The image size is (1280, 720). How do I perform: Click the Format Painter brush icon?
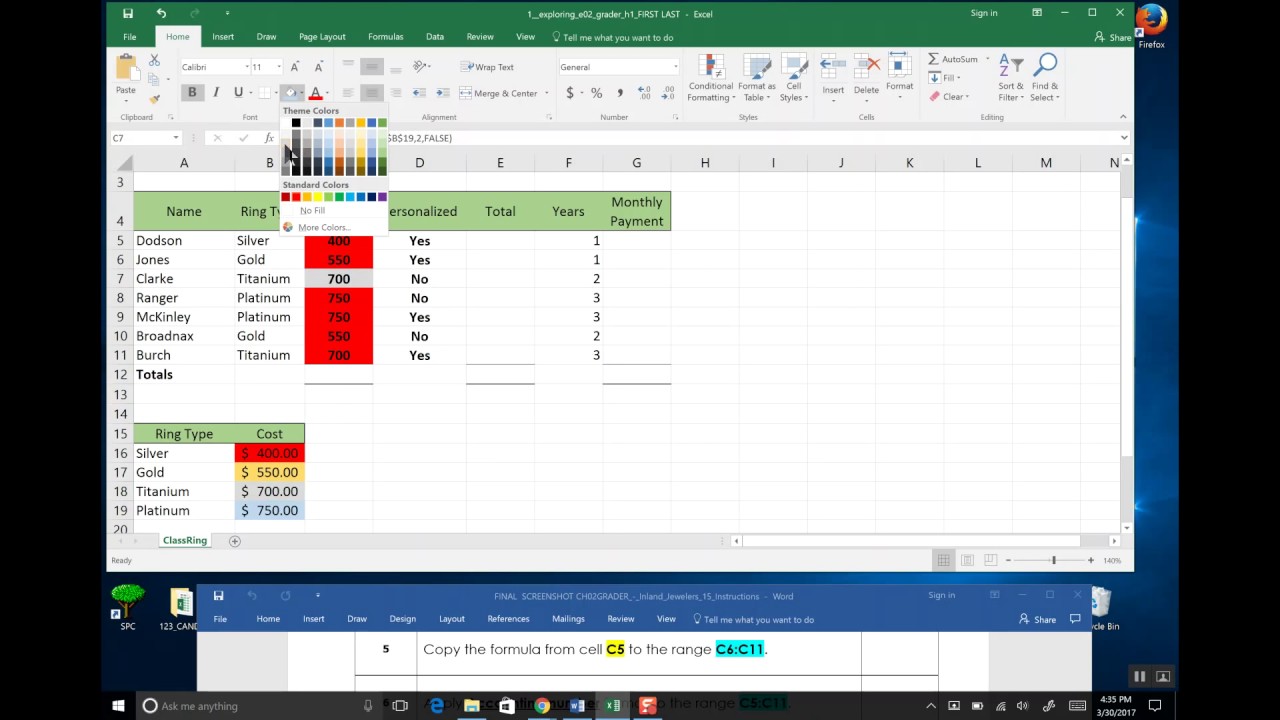[x=154, y=98]
